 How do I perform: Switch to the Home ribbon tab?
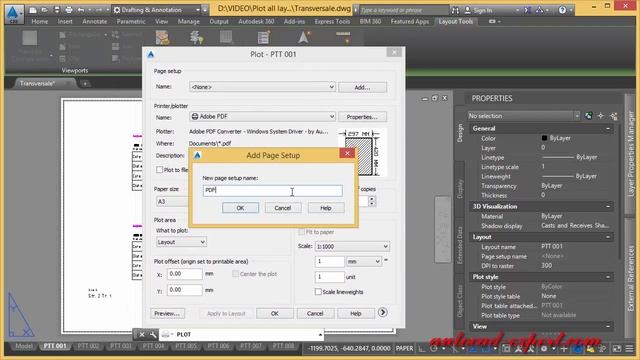pos(40,21)
